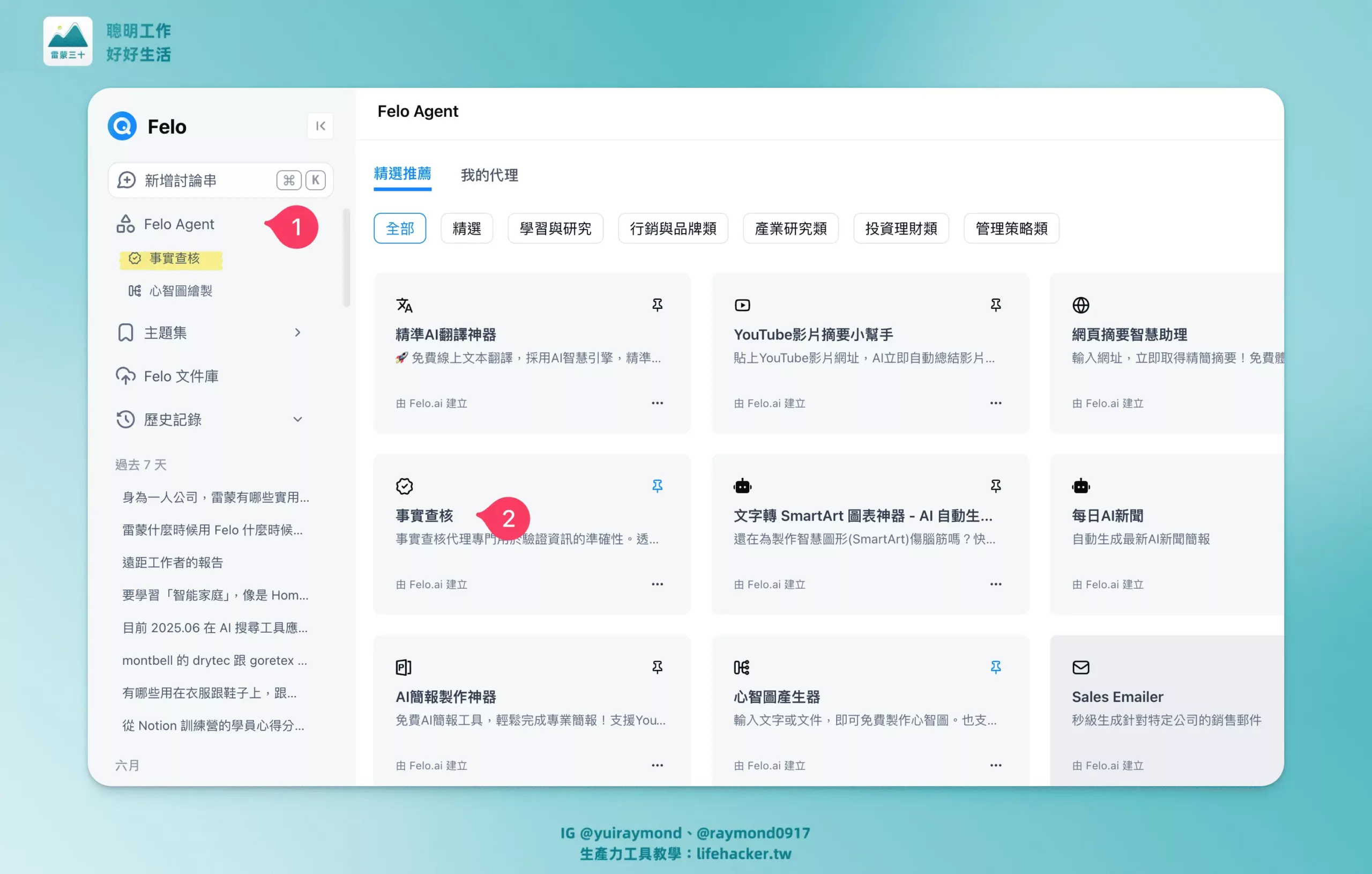Click the Felo 文件庫 upload cloud icon
This screenshot has height=874, width=1372.
pos(125,376)
